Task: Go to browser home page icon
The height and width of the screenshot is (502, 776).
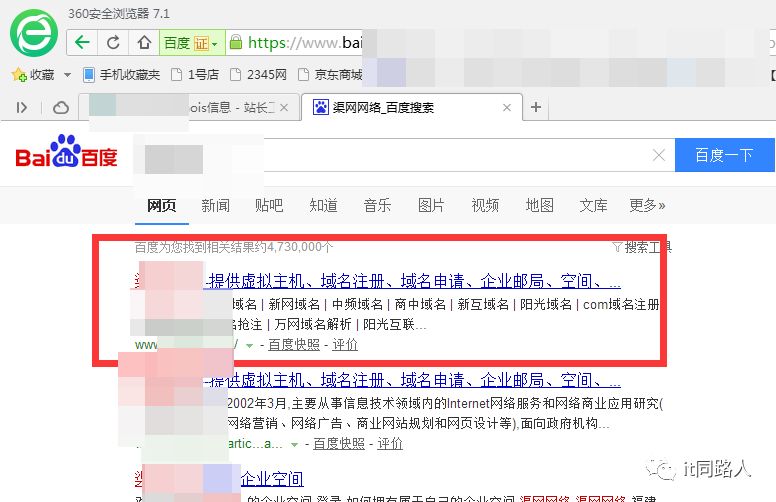Action: click(144, 42)
